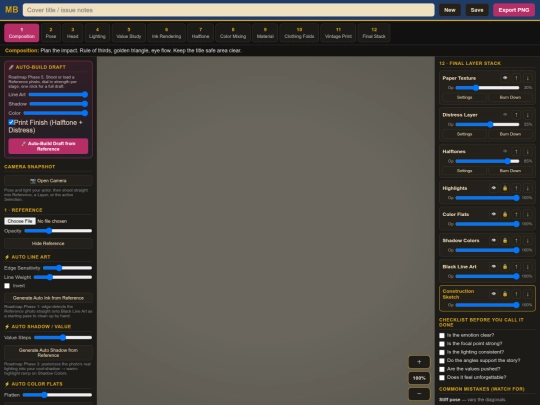
Task: Click the Export PNG button
Action: pyautogui.click(x=513, y=10)
